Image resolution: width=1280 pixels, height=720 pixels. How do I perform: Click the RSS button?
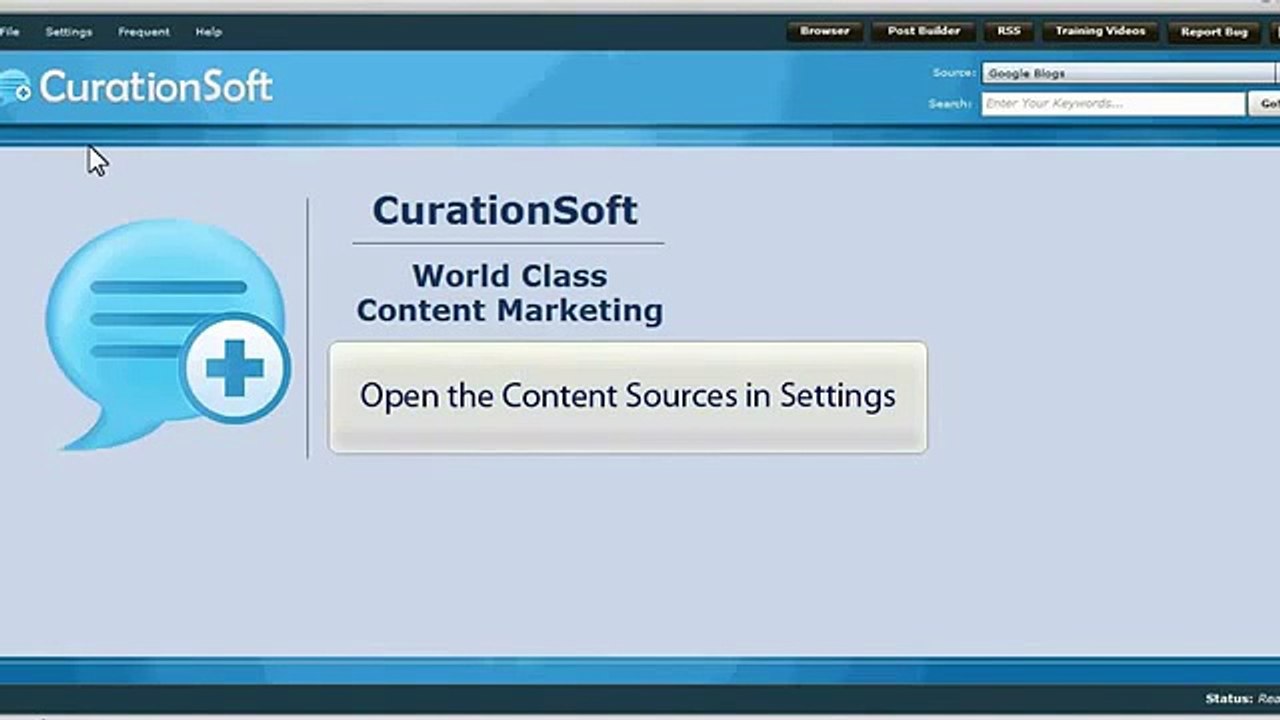[x=1008, y=31]
